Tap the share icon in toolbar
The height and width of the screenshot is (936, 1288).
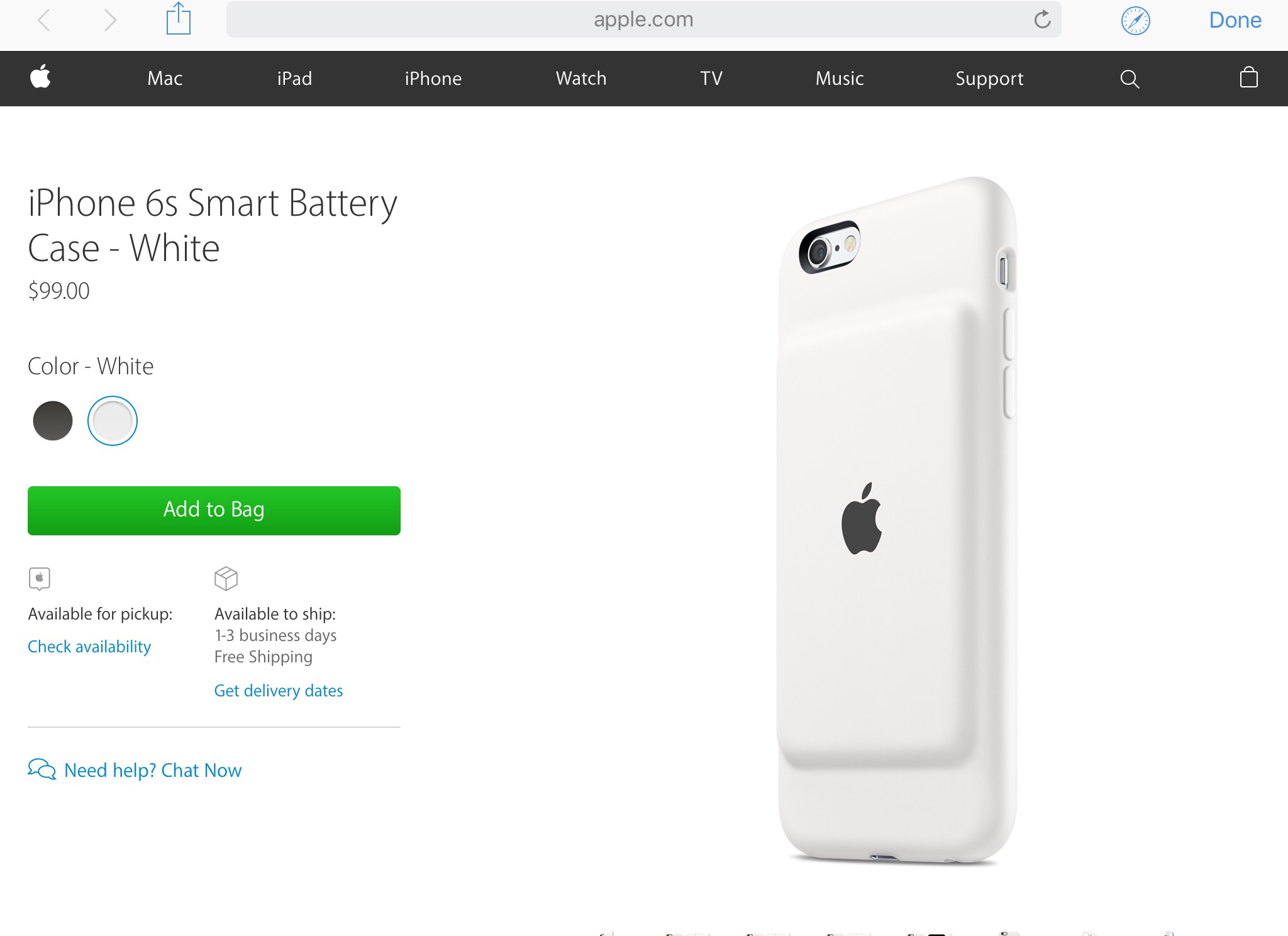pos(179,19)
